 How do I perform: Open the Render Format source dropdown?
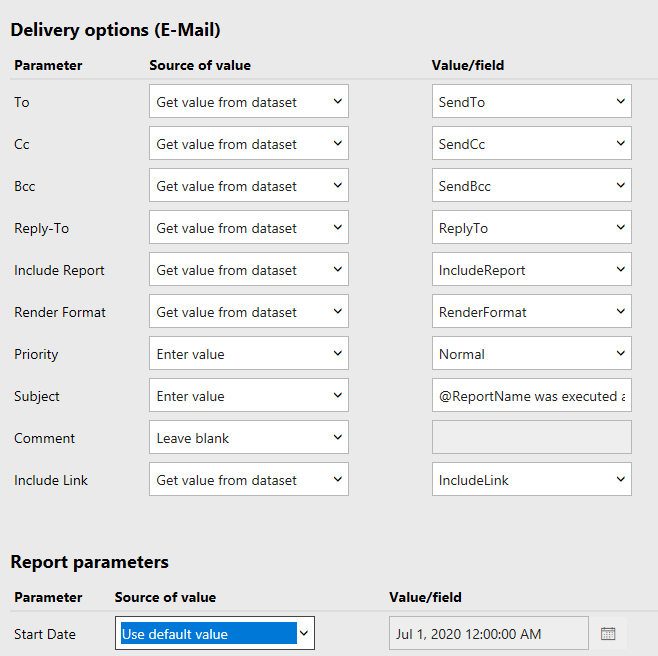click(248, 312)
